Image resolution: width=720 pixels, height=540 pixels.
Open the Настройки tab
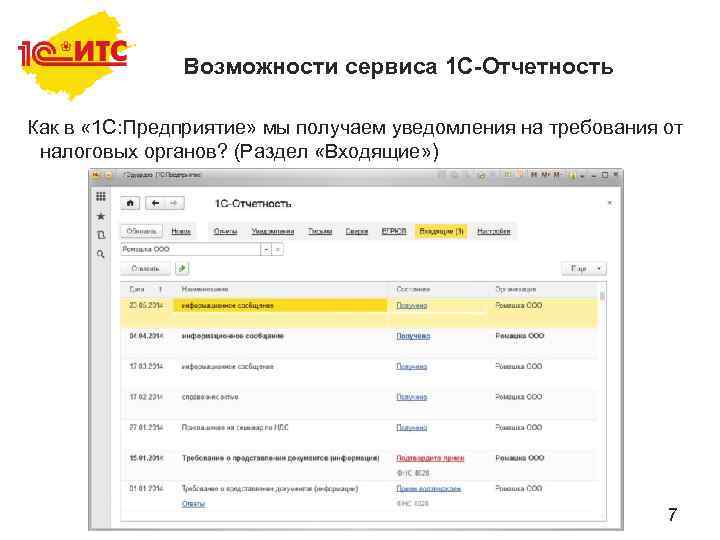click(x=494, y=231)
